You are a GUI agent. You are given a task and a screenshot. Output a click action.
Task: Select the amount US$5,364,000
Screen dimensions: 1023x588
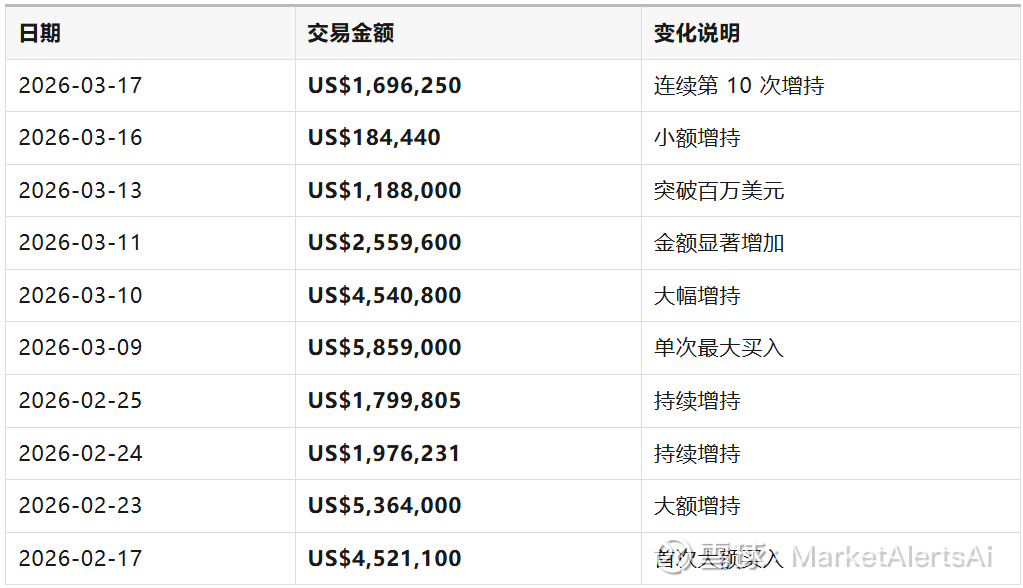[x=385, y=506]
